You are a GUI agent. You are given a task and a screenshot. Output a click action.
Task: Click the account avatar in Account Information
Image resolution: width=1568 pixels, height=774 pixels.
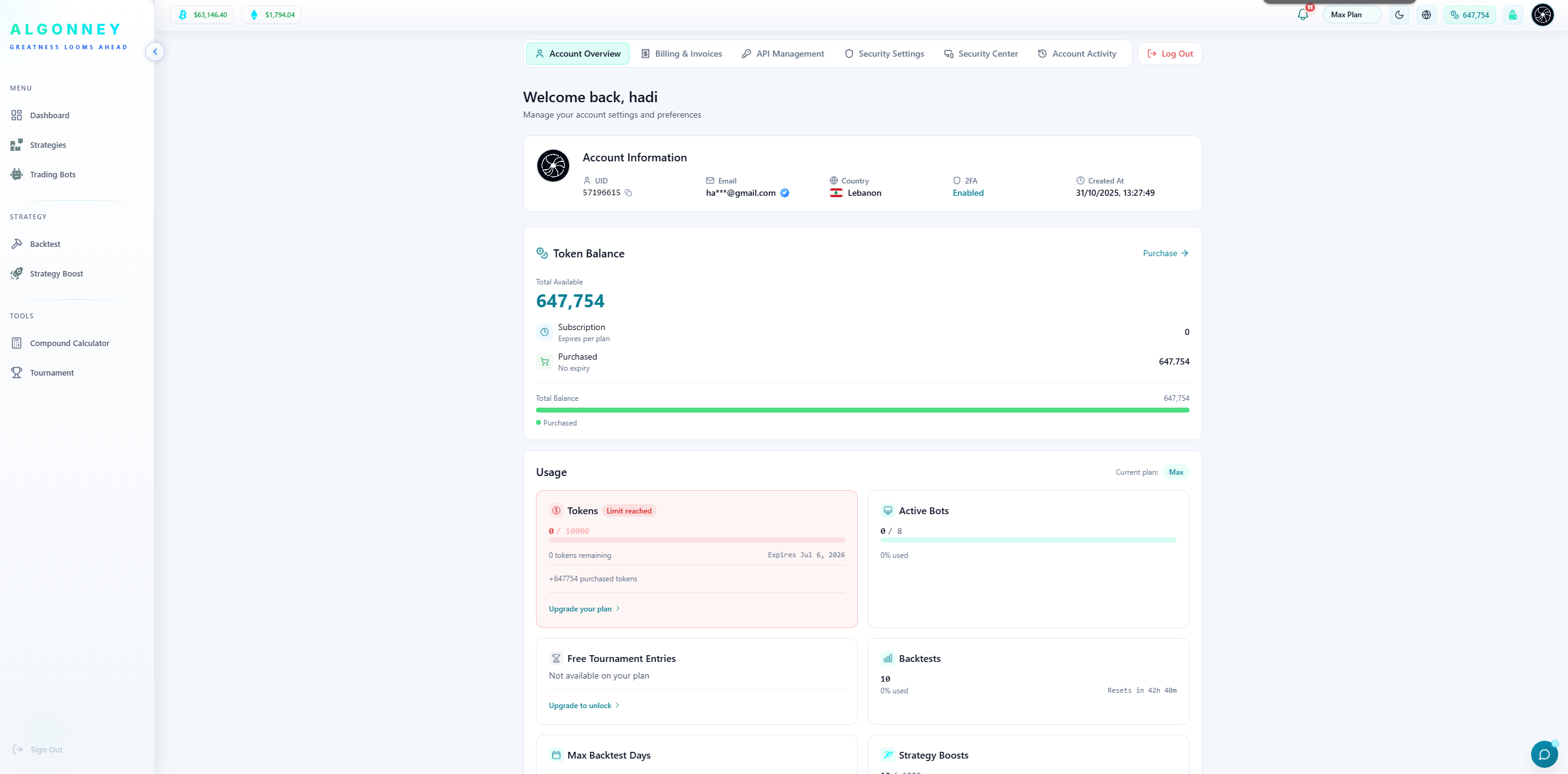point(553,166)
